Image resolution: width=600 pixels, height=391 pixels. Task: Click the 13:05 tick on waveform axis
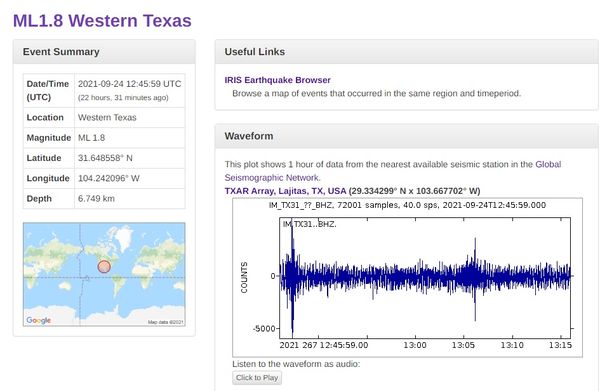click(463, 345)
